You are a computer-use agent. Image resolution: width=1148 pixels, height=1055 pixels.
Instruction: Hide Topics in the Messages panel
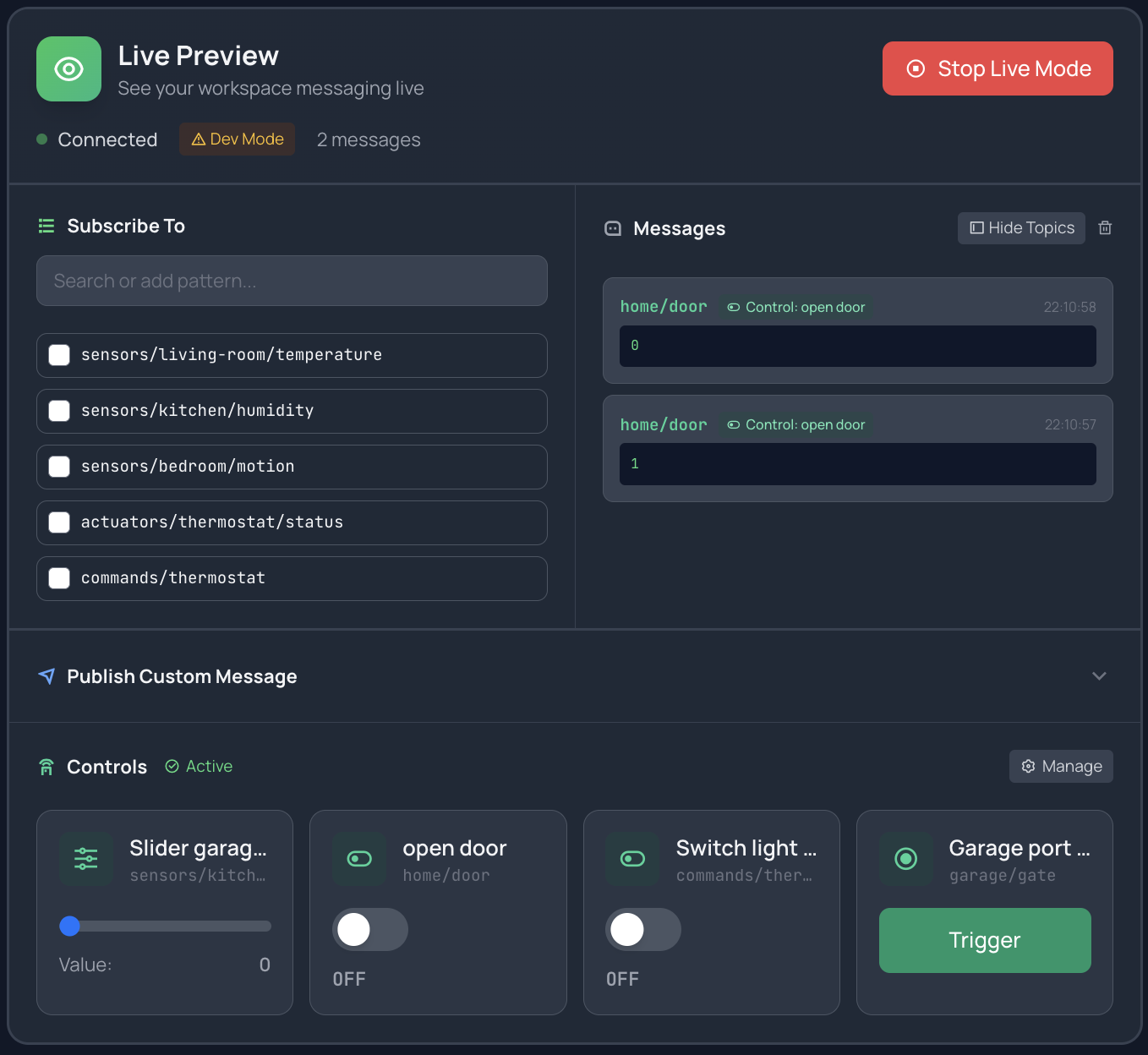1021,228
